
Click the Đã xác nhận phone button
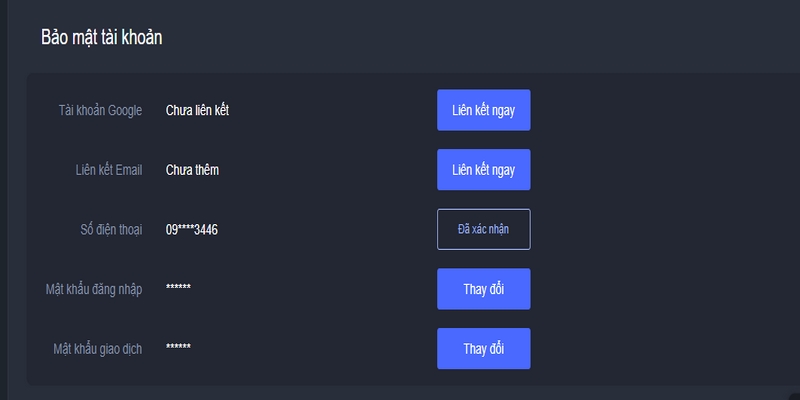pyautogui.click(x=483, y=229)
